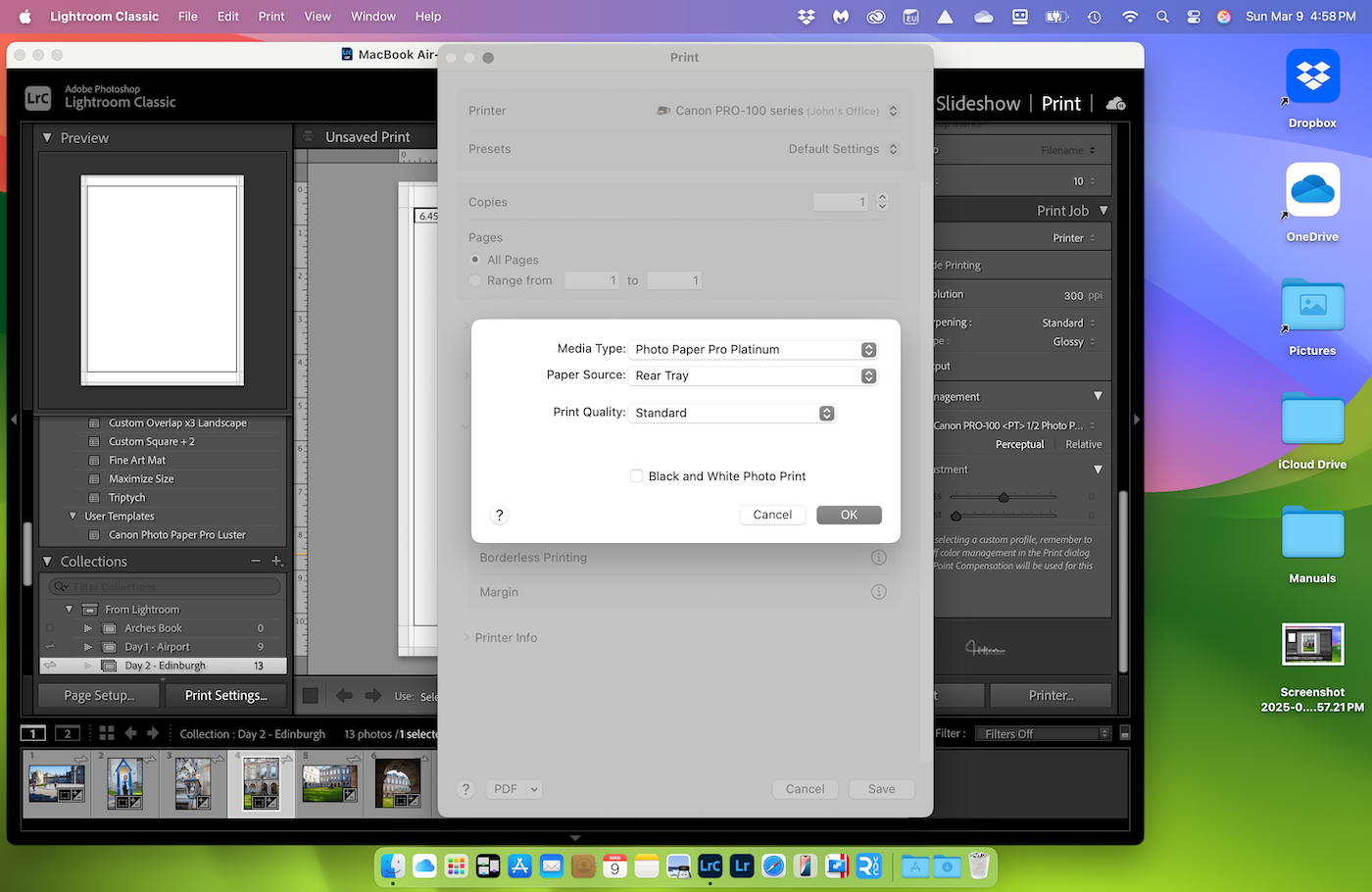Click the lower Print Adjustment slider handle
Screen dimensions: 1372x892
pyautogui.click(x=956, y=515)
